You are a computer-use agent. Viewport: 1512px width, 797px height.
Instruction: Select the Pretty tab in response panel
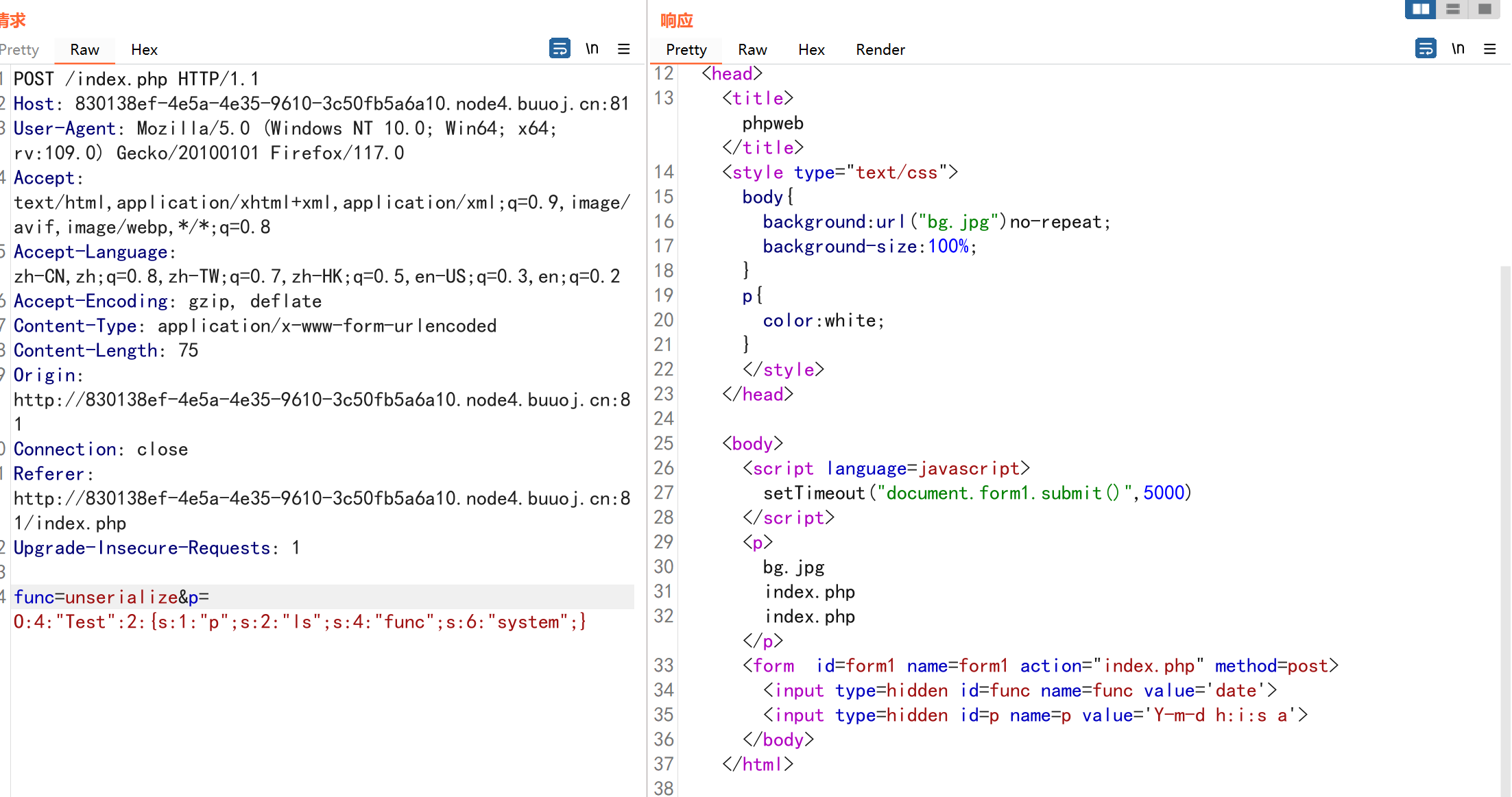pos(686,49)
